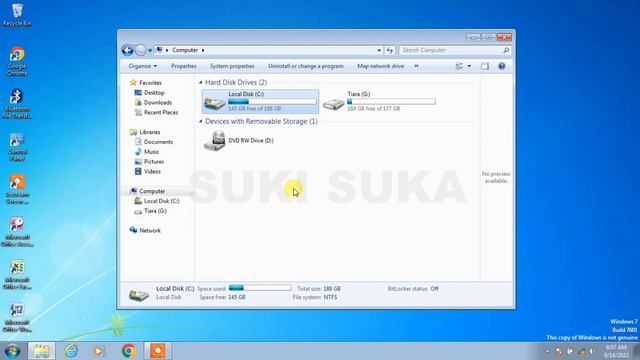Select Local Disk (C:) in the navigation tree
Screen dimensions: 640x360
[161, 201]
